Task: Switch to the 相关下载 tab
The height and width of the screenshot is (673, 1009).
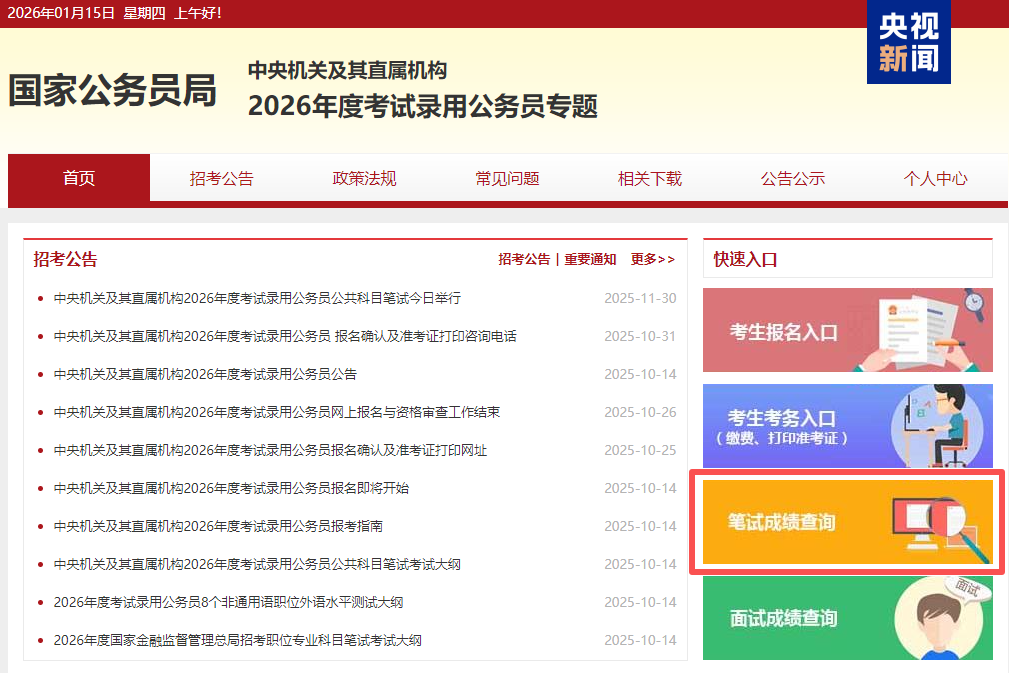Action: click(x=650, y=179)
